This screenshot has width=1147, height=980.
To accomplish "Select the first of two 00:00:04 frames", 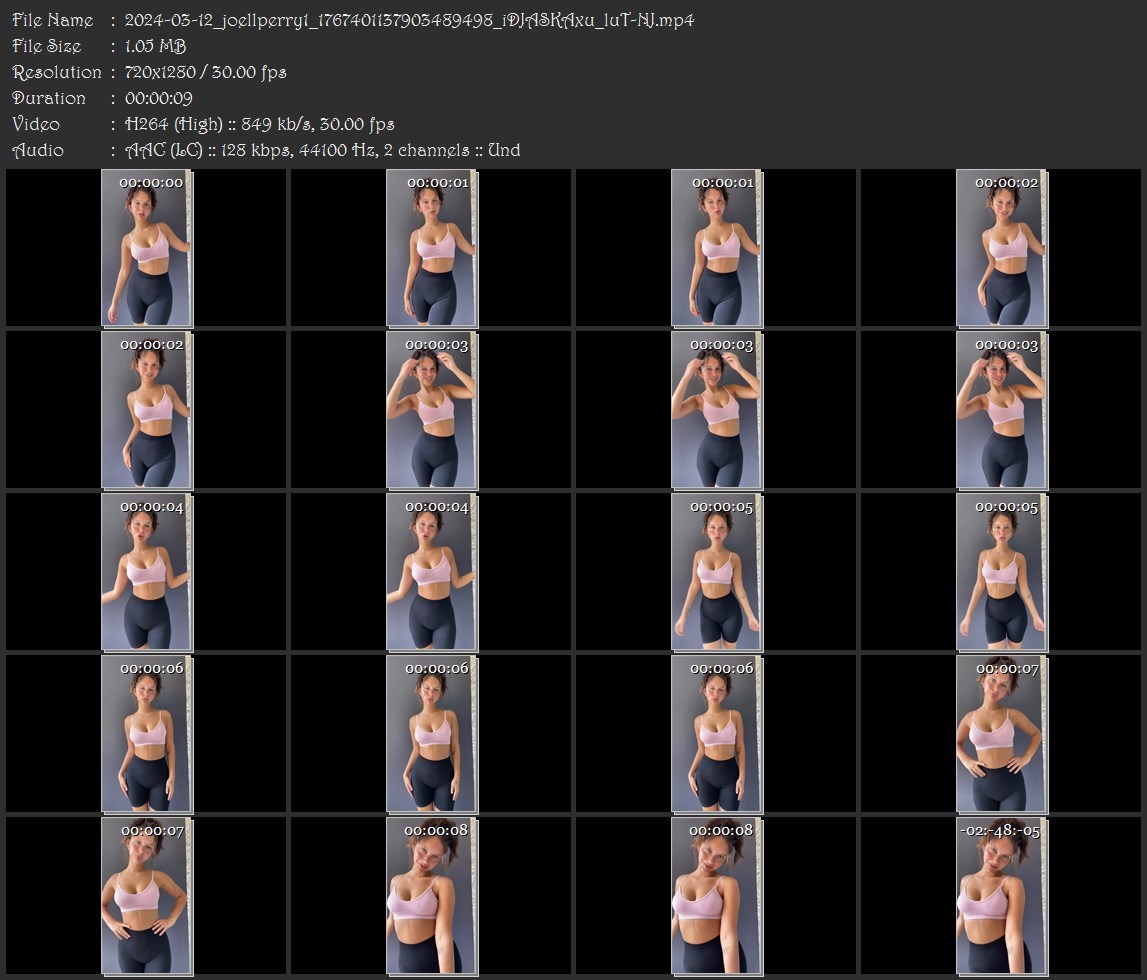I will click(146, 572).
